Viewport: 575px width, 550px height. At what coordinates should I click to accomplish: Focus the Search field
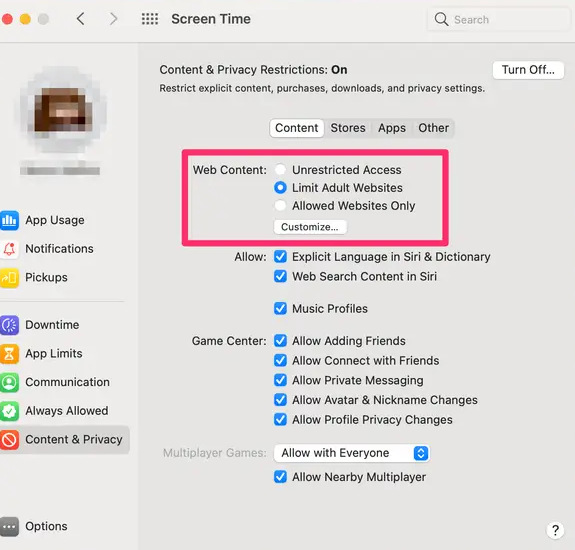click(x=499, y=19)
